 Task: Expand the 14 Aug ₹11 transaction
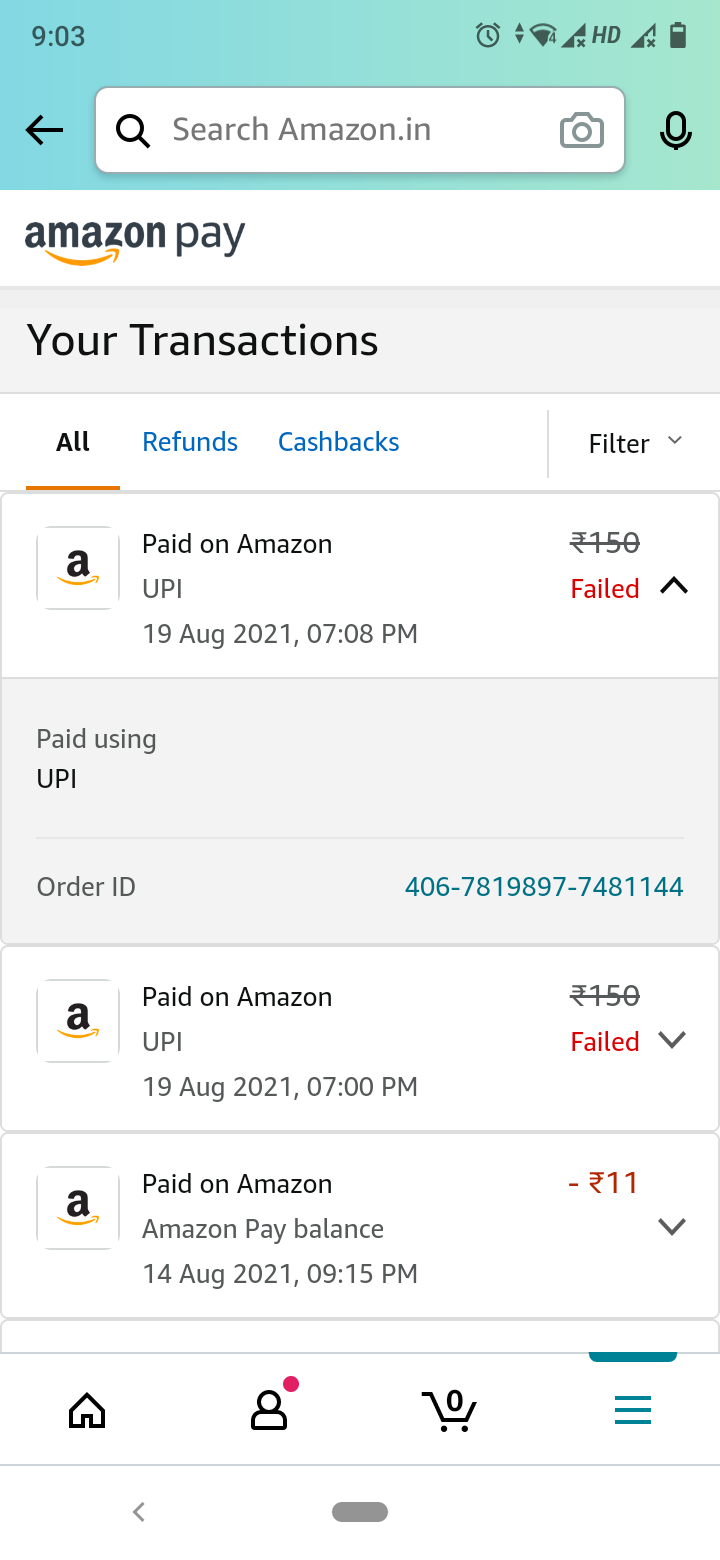(x=672, y=1227)
